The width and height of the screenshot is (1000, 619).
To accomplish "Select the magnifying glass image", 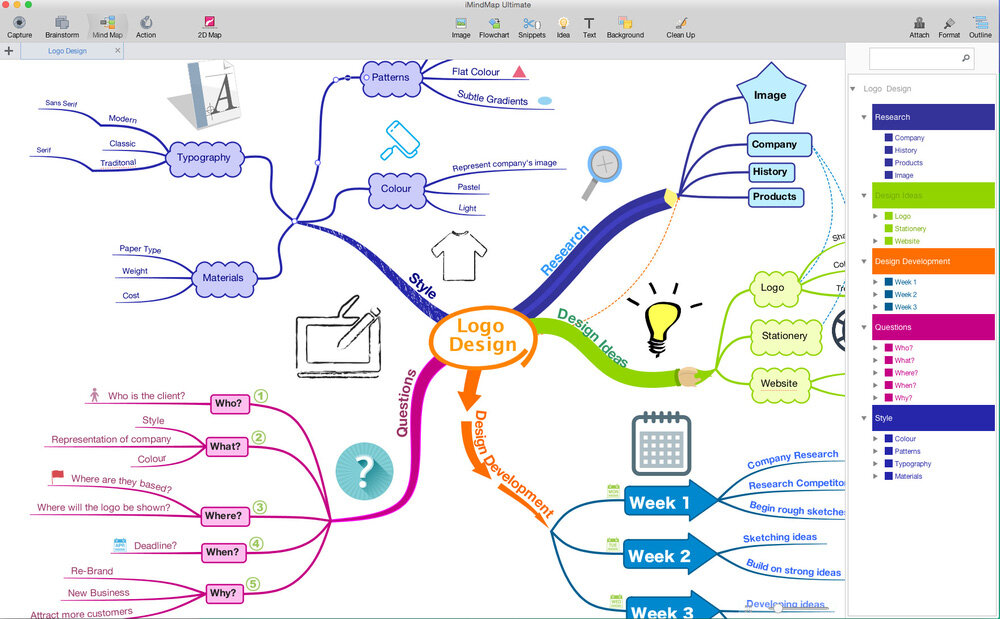I will pyautogui.click(x=601, y=172).
